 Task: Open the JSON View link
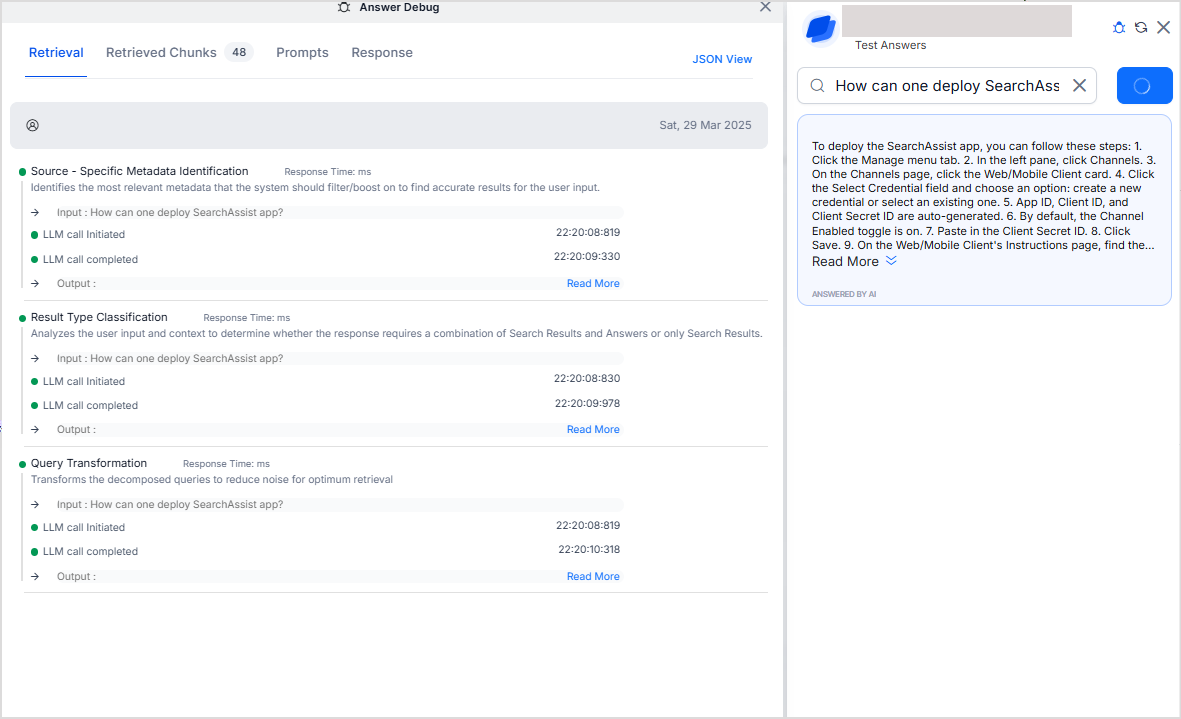click(x=722, y=59)
